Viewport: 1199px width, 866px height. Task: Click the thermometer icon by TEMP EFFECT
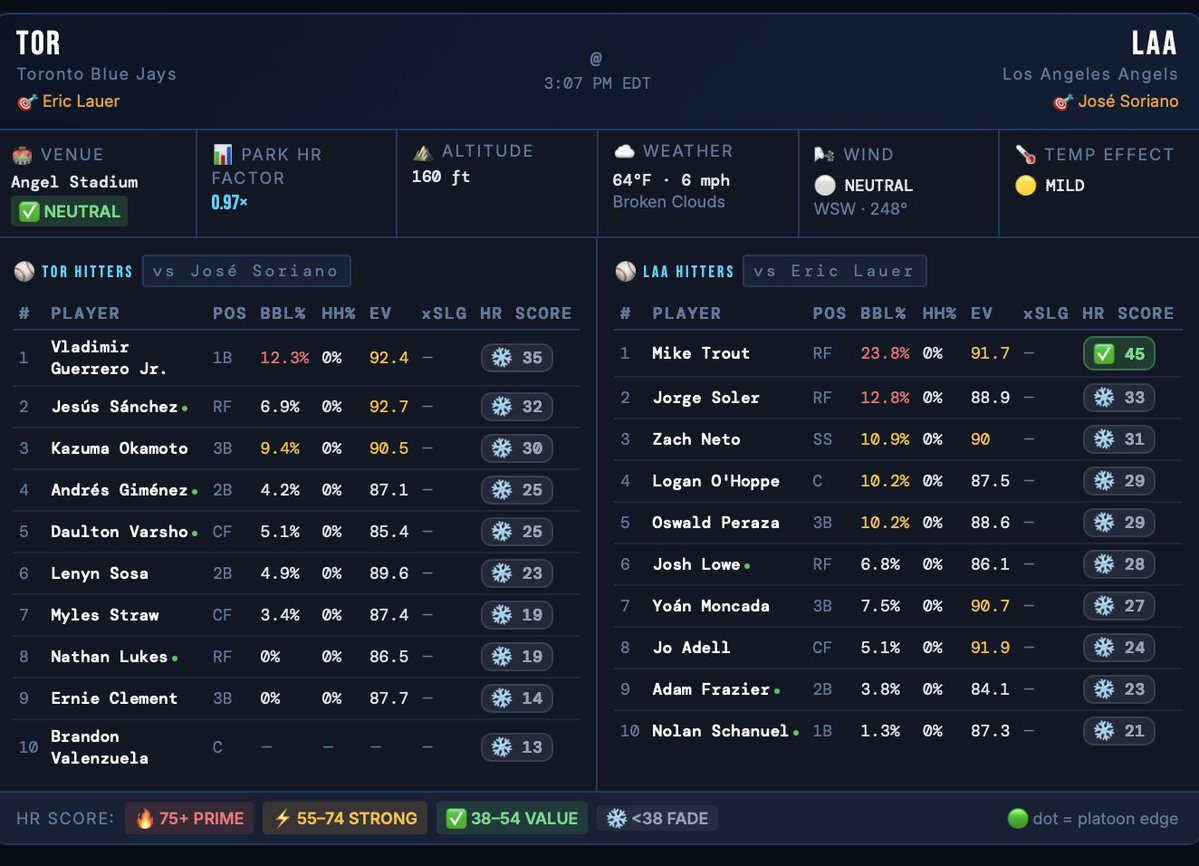click(x=1025, y=154)
